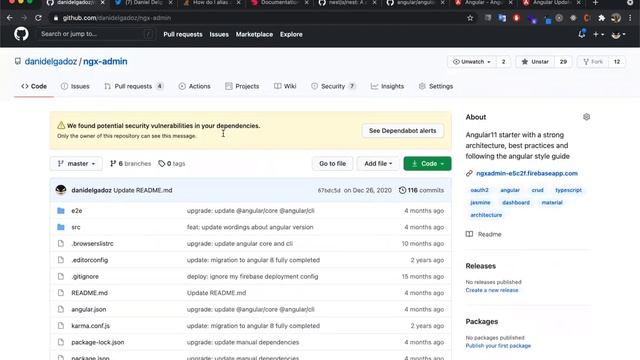Open the About section gear settings
The image size is (640, 360).
(x=587, y=117)
